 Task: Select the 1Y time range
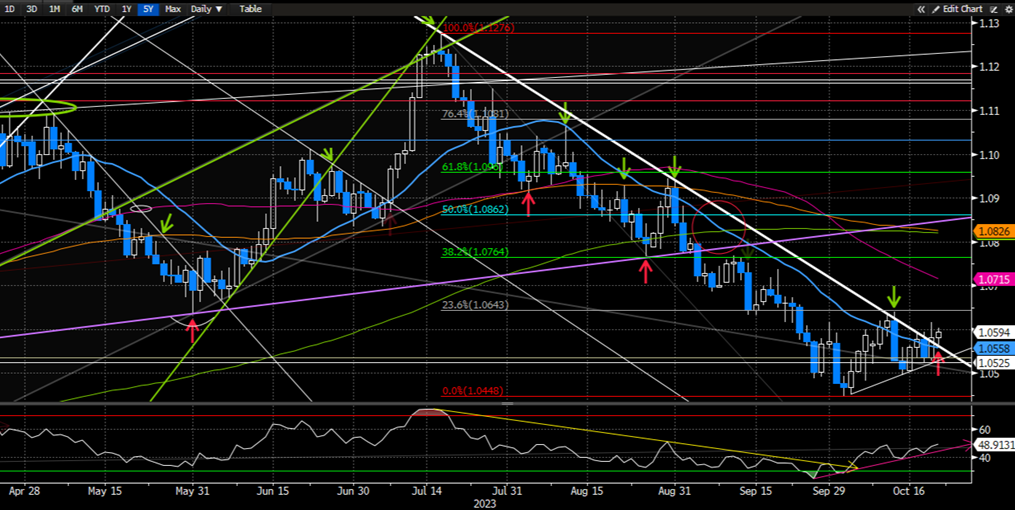[126, 9]
